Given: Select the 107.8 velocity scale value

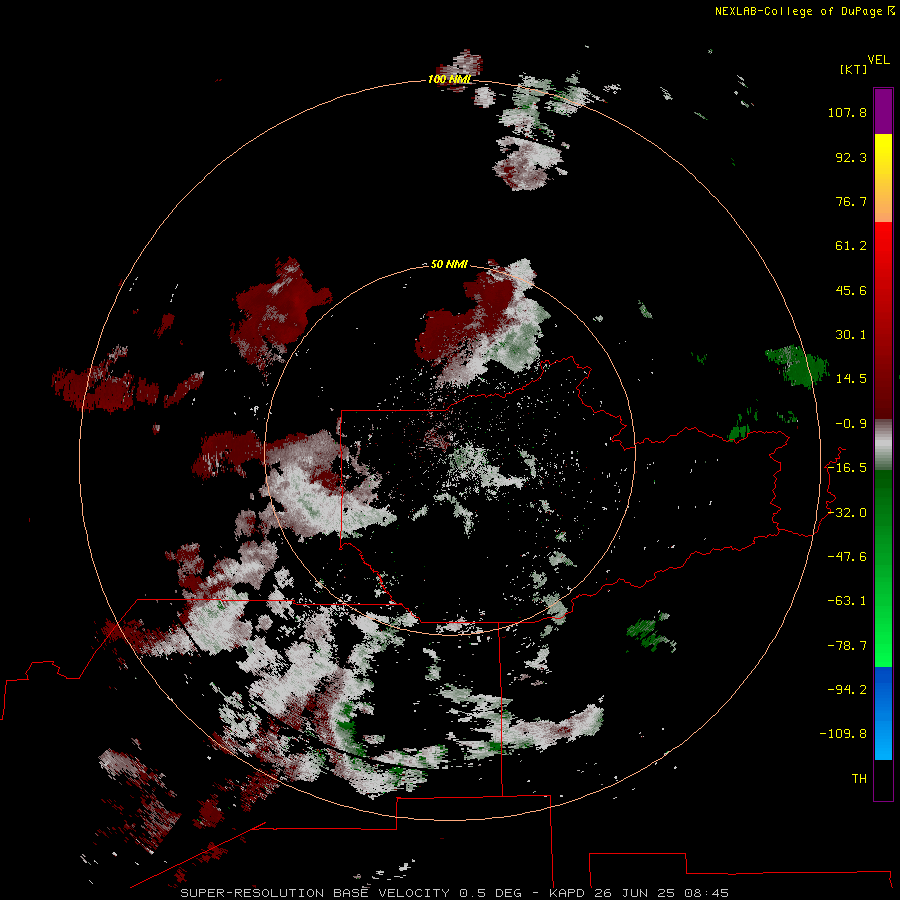Looking at the screenshot, I should (x=847, y=112).
